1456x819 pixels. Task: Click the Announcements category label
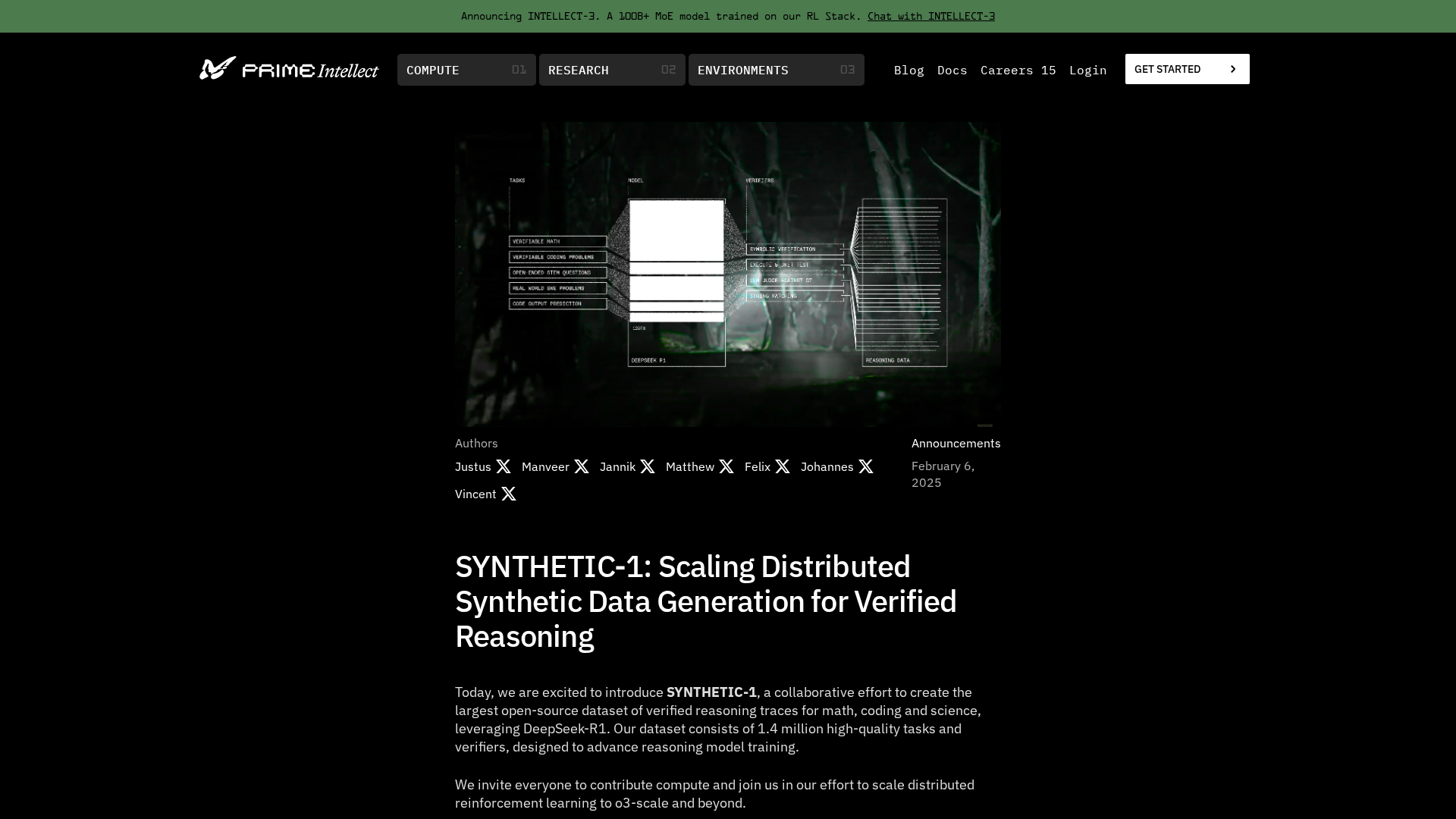[x=955, y=443]
